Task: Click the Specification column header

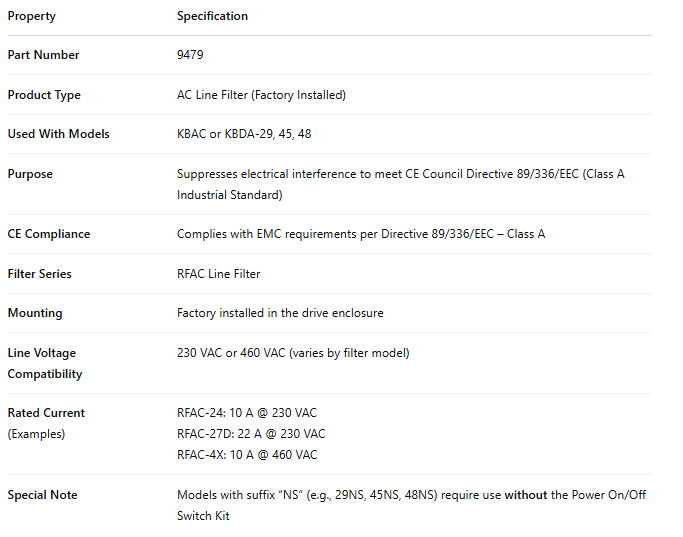Action: (x=212, y=16)
